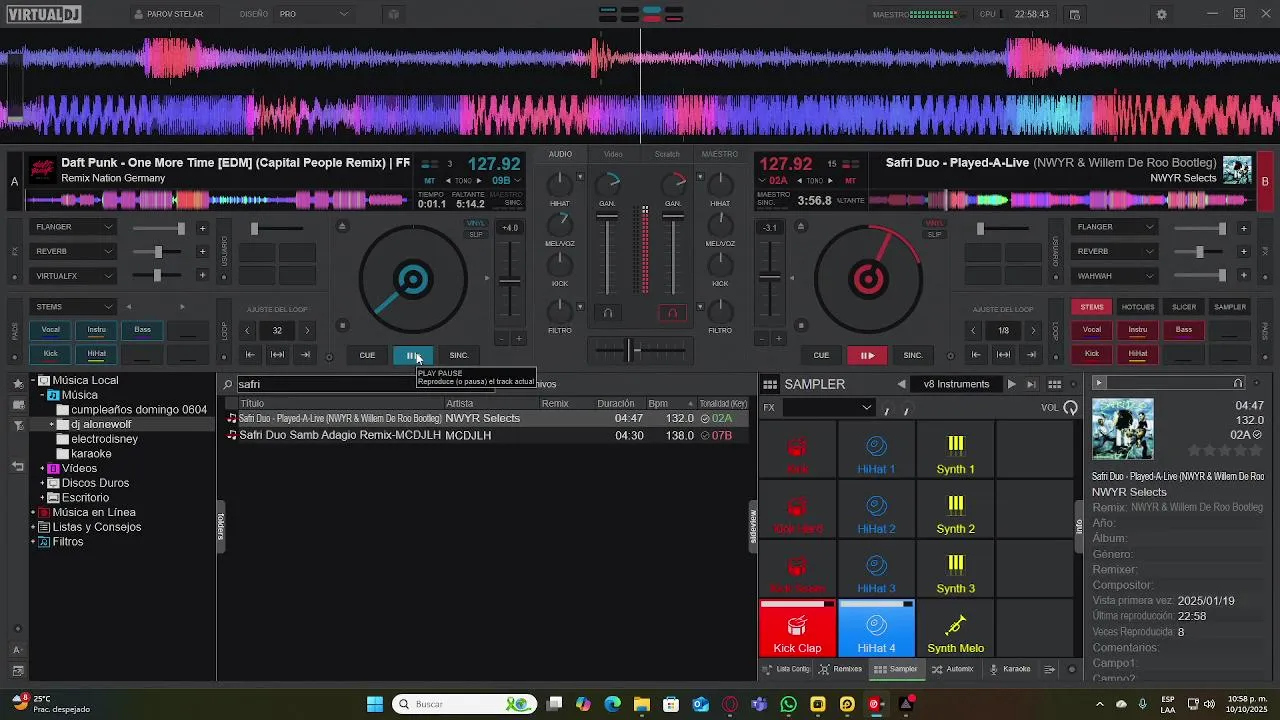This screenshot has height=720, width=1280.
Task: Toggle VINYL mode on deck A
Action: coord(476,223)
